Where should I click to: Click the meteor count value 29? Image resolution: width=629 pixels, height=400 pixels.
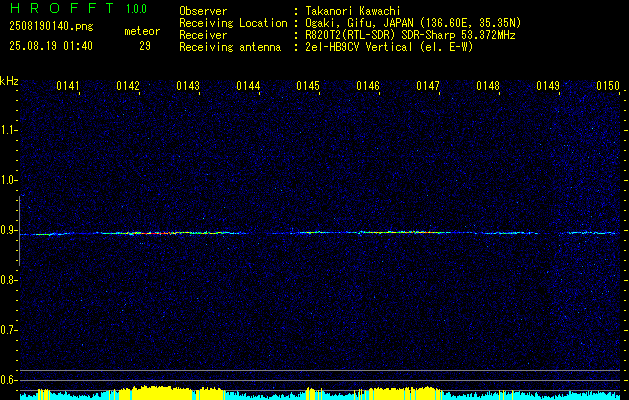click(x=145, y=46)
